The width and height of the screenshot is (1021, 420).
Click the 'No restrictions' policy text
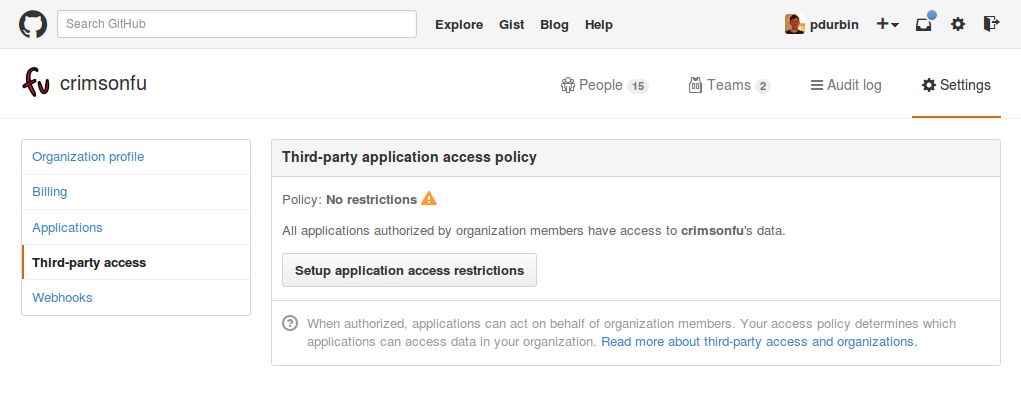coord(371,199)
